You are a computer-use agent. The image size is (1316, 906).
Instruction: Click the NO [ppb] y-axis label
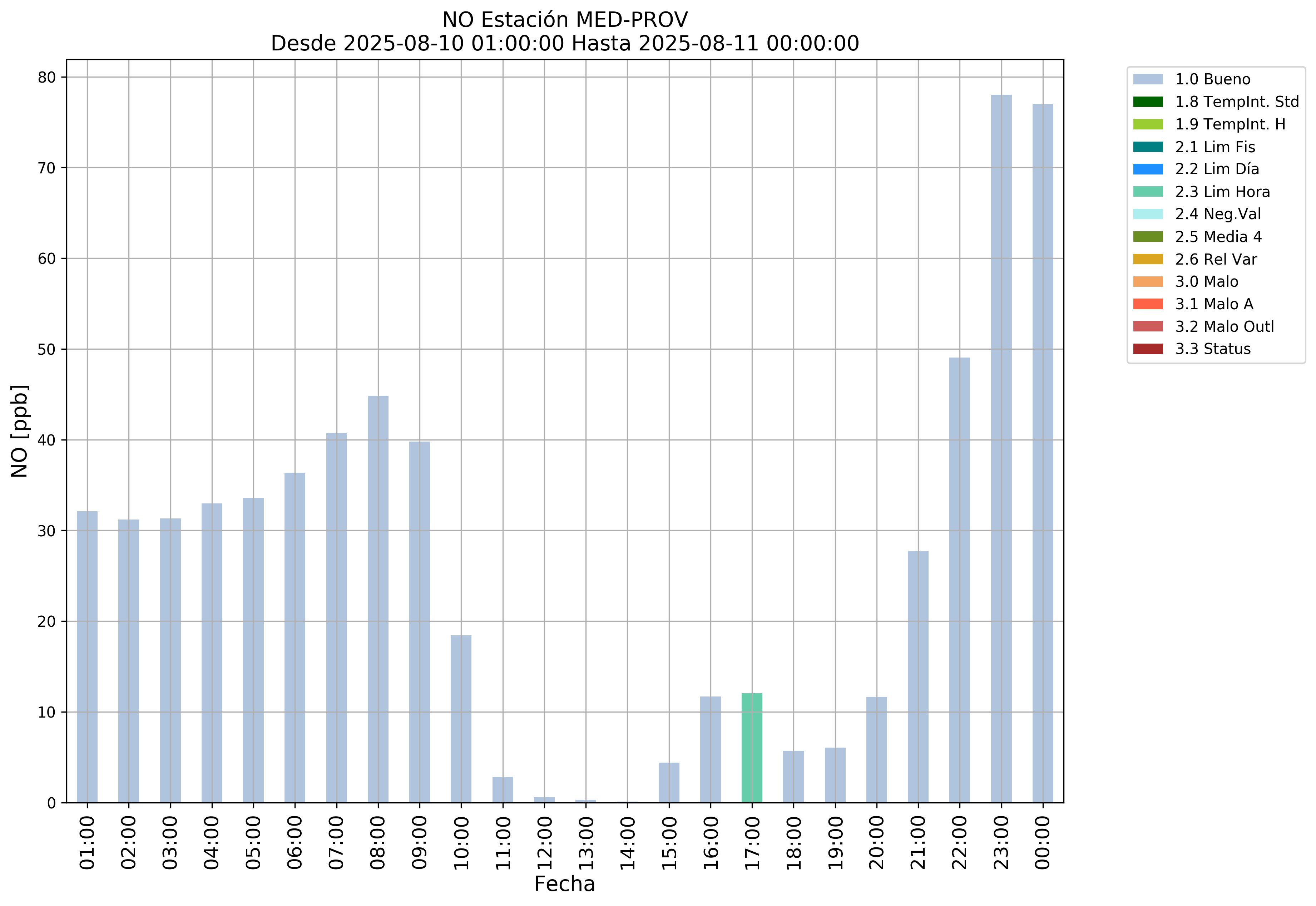pos(19,431)
